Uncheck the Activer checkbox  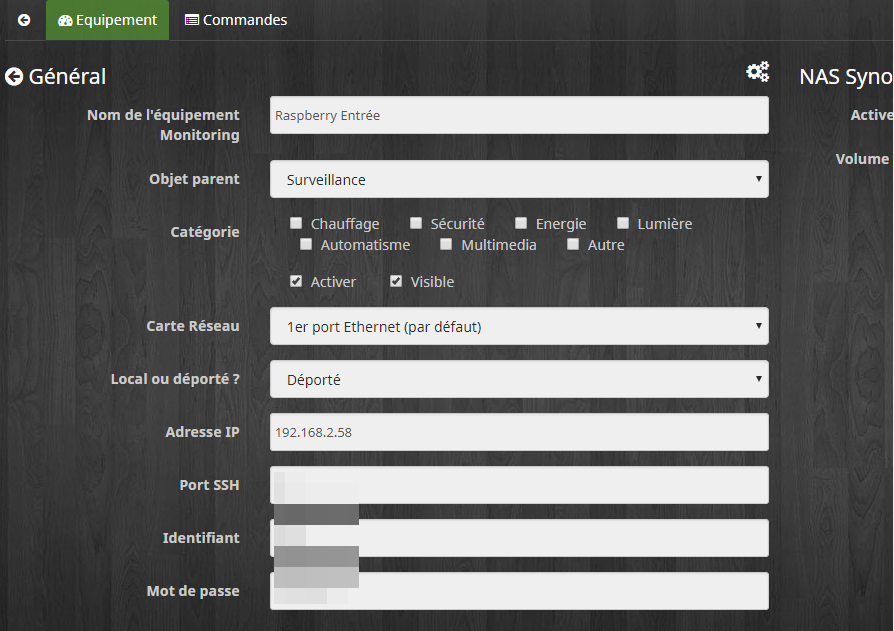click(296, 282)
